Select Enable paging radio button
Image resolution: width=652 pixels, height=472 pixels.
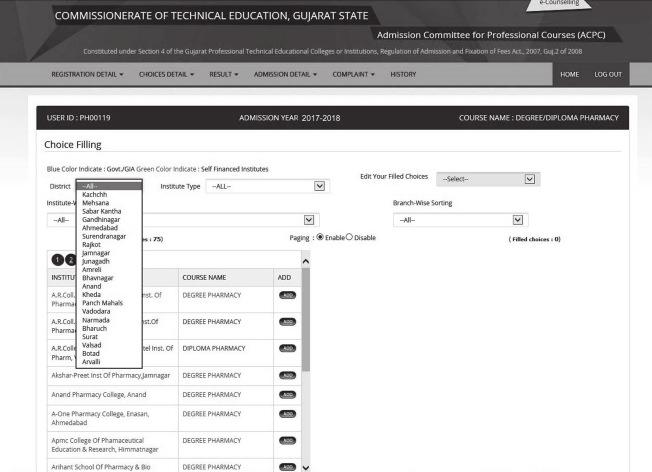(x=320, y=237)
